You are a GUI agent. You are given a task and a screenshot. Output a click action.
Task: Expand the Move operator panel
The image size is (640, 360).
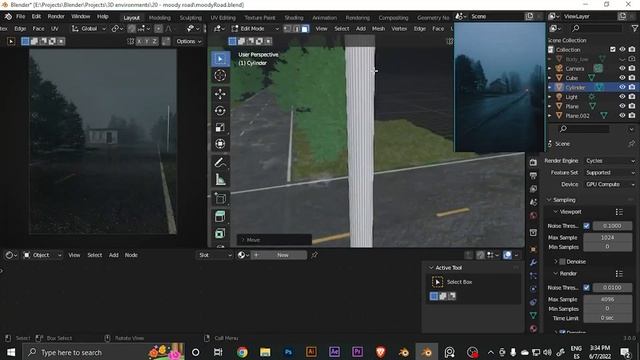[274, 240]
